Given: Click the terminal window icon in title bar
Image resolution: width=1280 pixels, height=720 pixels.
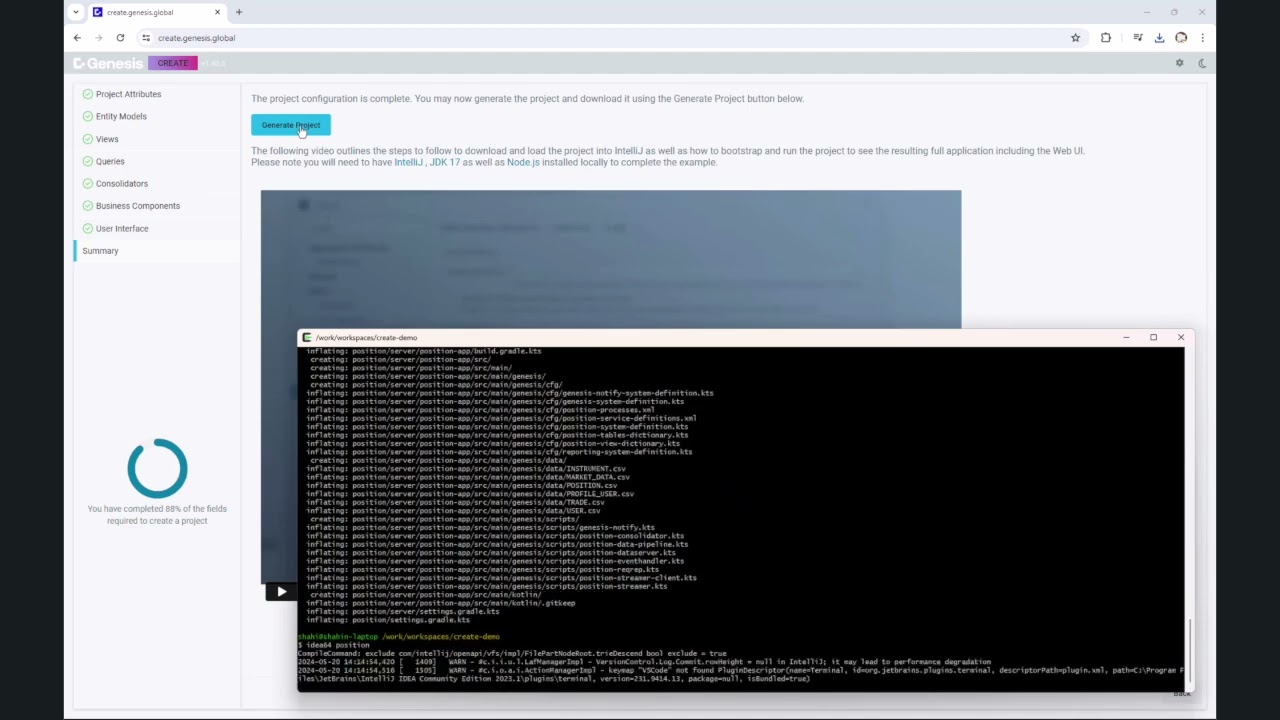Looking at the screenshot, I should pyautogui.click(x=307, y=338).
